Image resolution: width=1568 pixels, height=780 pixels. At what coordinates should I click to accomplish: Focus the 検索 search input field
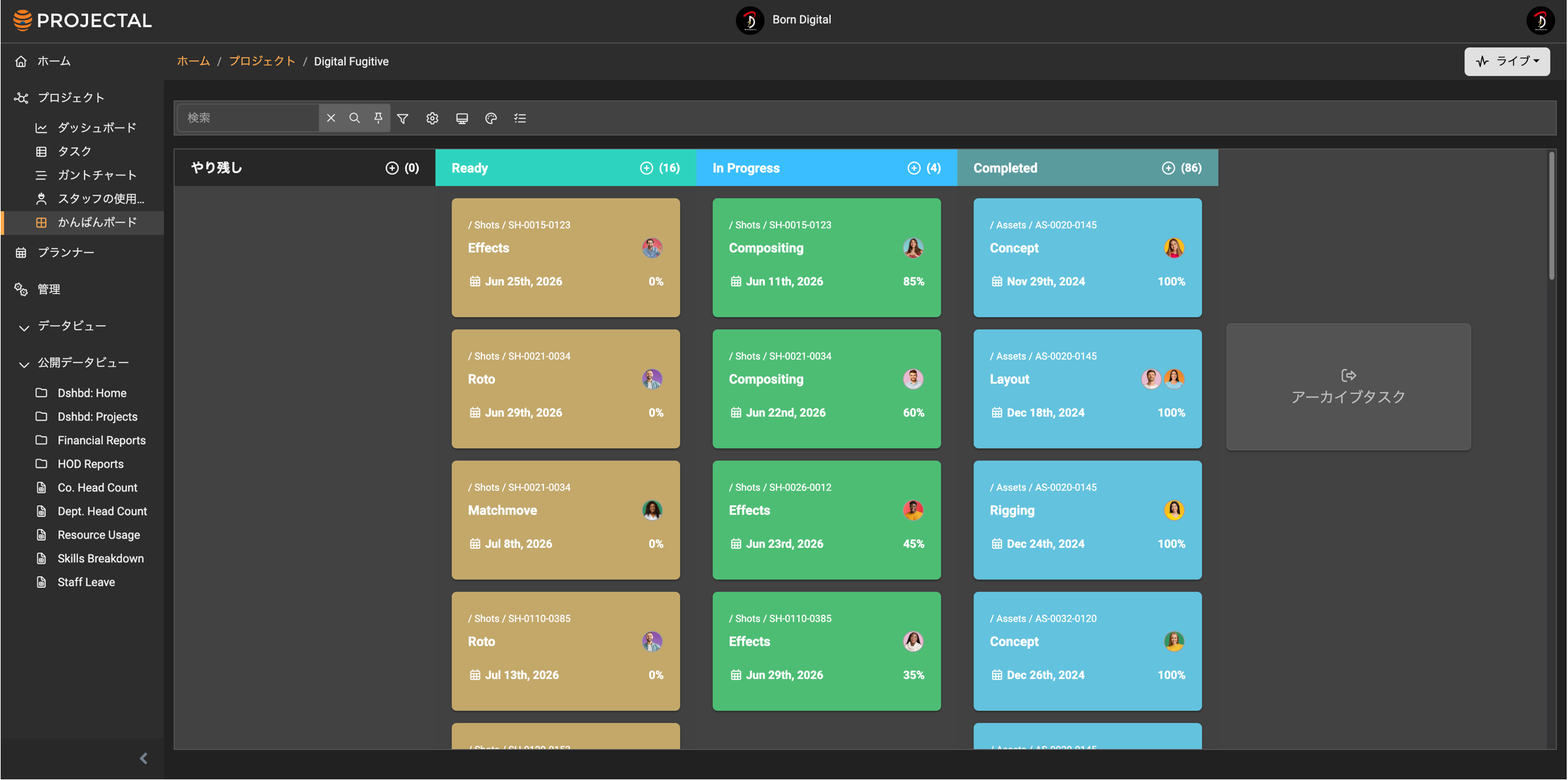[x=248, y=118]
